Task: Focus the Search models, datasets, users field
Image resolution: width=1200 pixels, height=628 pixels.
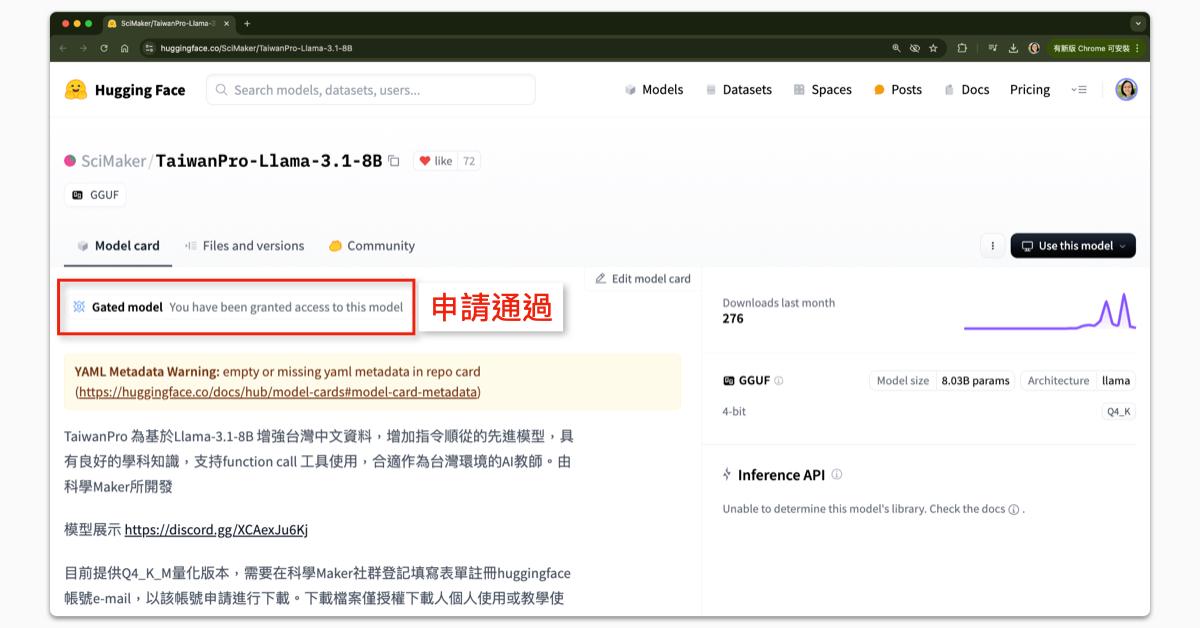Action: [371, 90]
